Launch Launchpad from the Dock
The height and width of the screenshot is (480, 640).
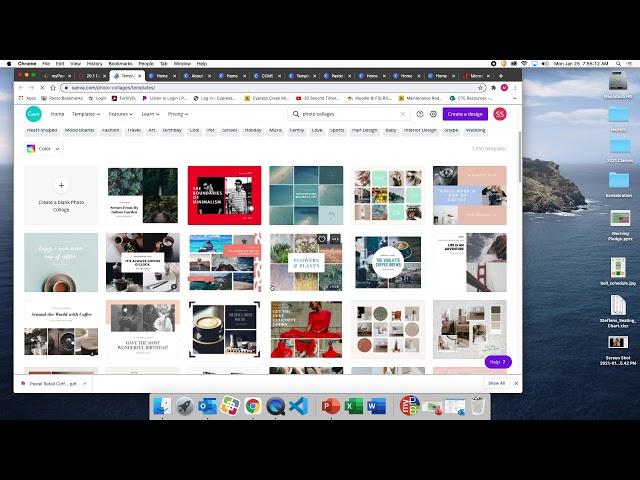point(185,406)
